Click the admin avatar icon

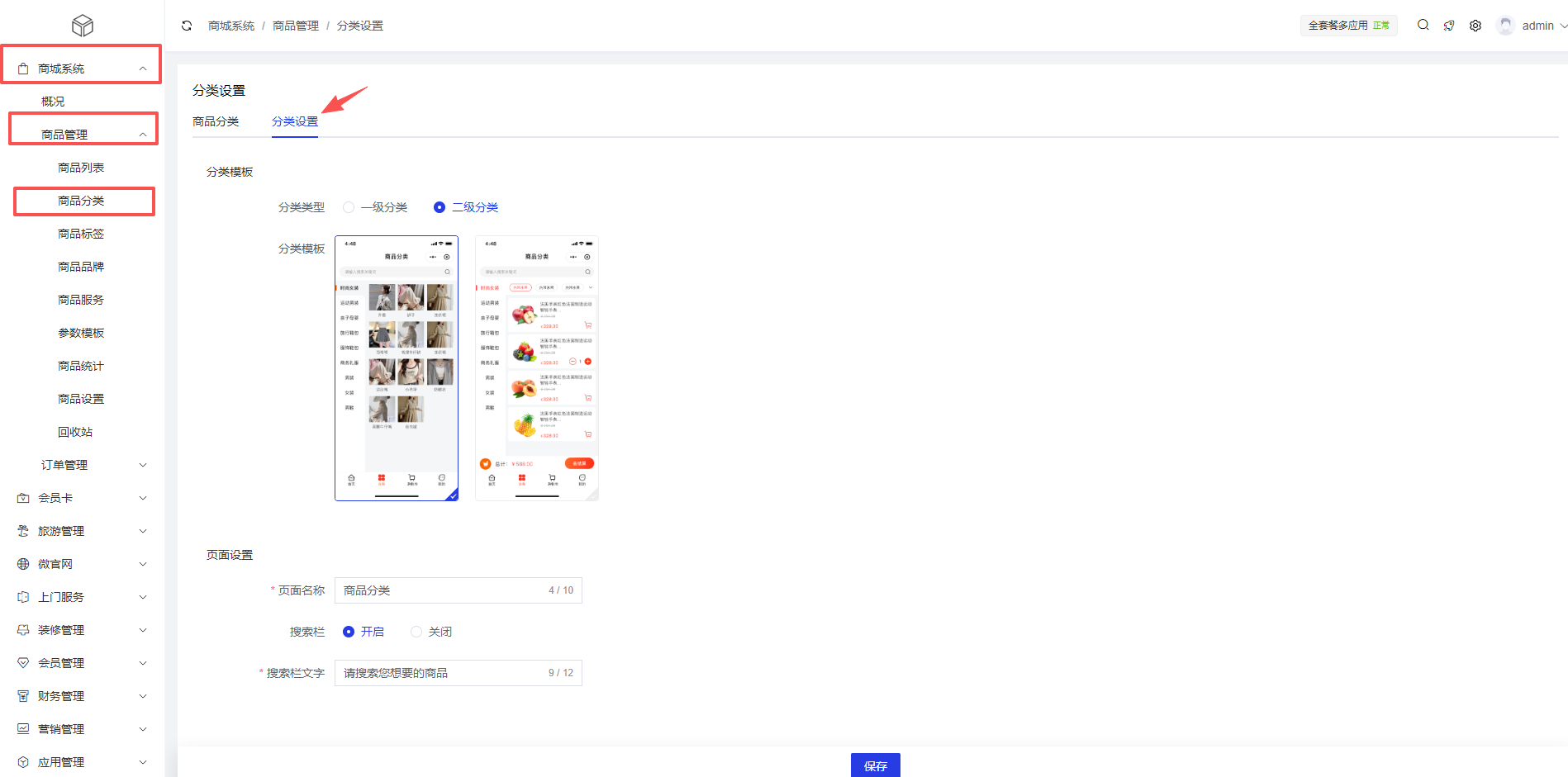tap(1505, 26)
